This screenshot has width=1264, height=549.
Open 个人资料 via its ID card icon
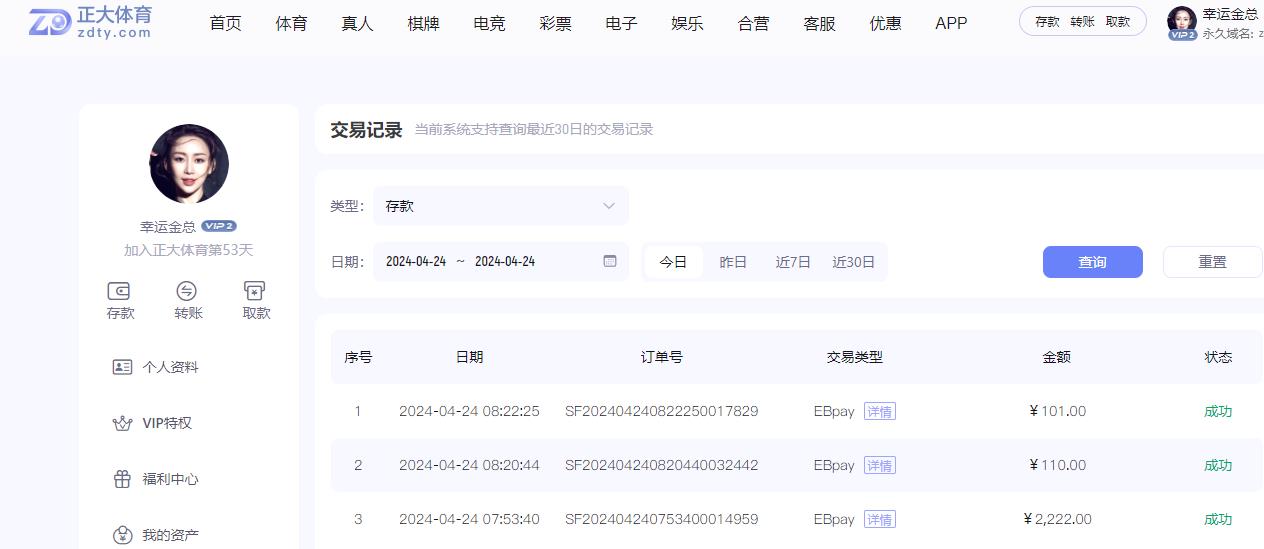point(122,367)
